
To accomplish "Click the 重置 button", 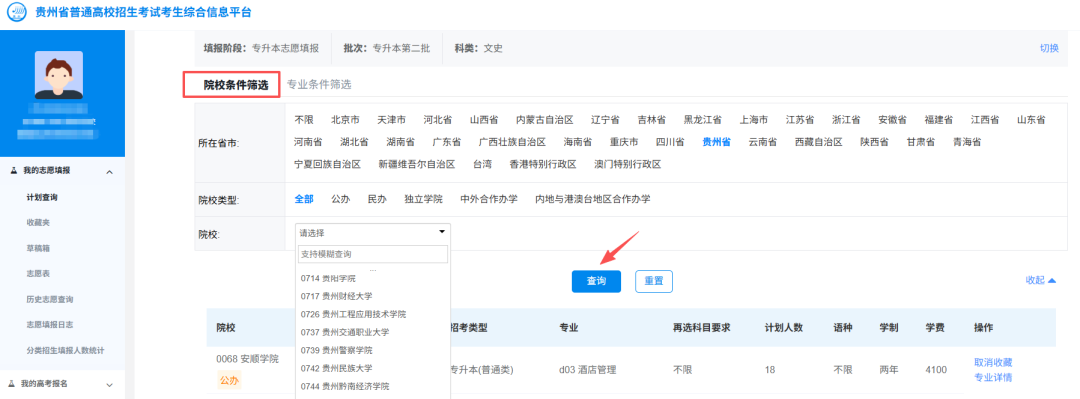I will [x=654, y=281].
